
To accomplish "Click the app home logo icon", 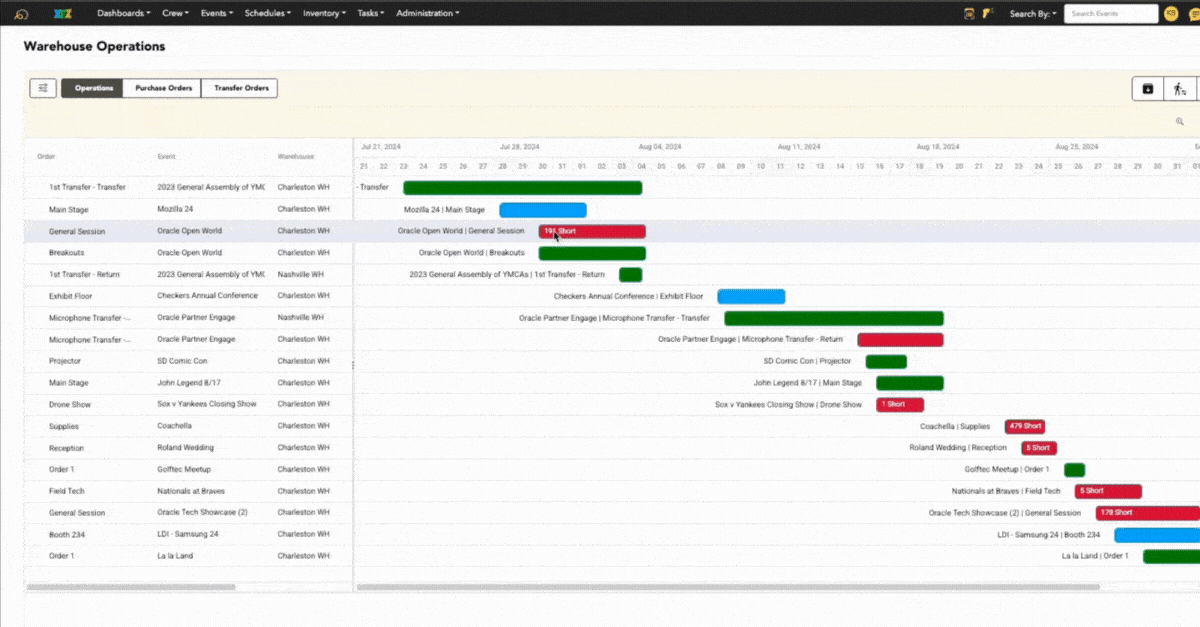I will click(21, 14).
